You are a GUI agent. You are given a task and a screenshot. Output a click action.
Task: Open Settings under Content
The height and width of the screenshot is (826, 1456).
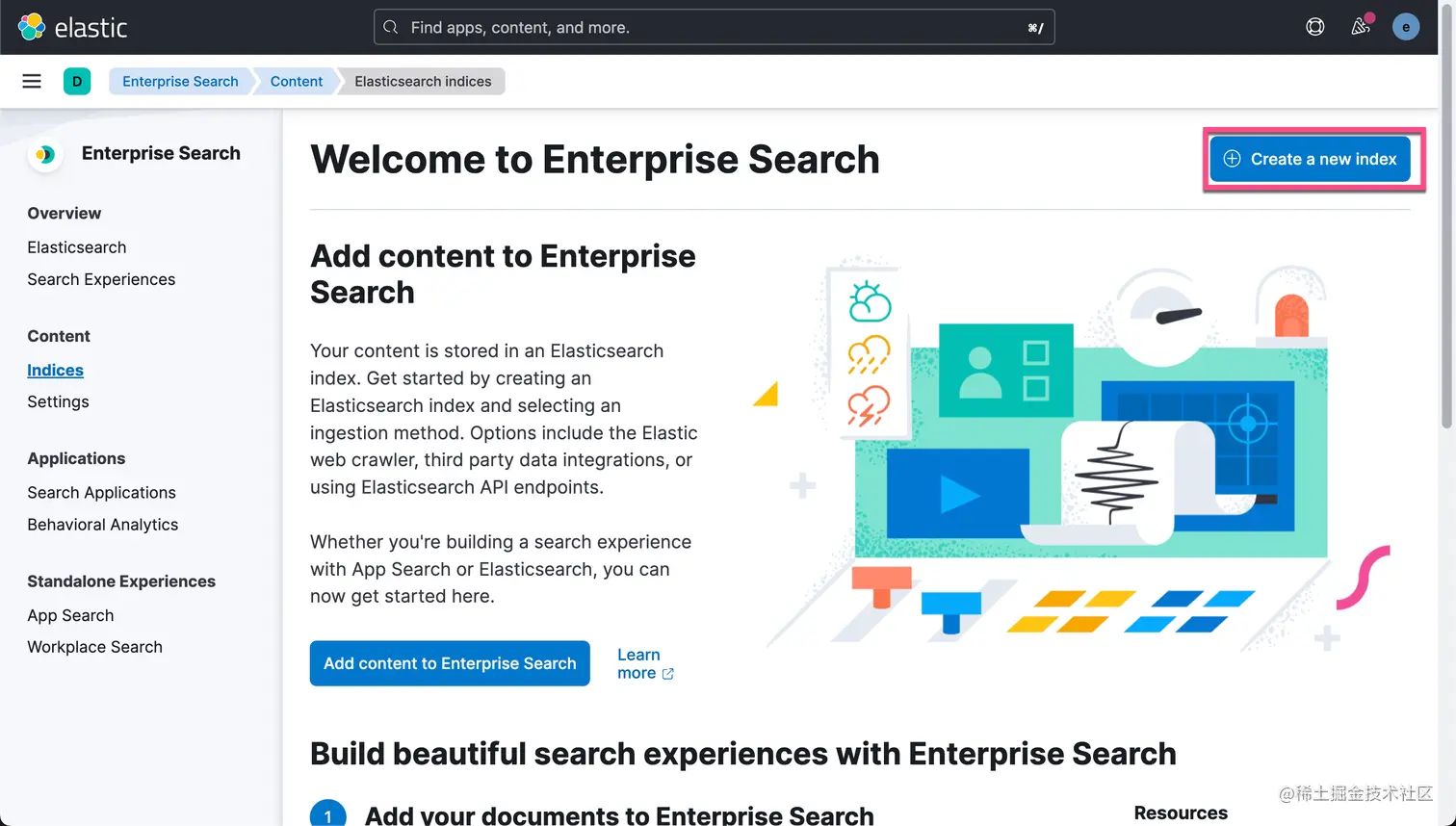(x=58, y=401)
